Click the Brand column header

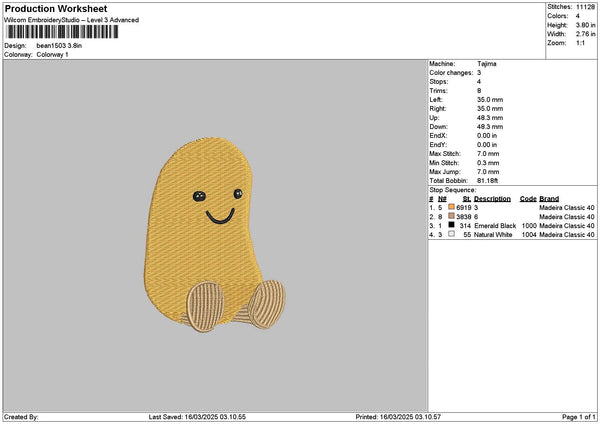coord(549,198)
